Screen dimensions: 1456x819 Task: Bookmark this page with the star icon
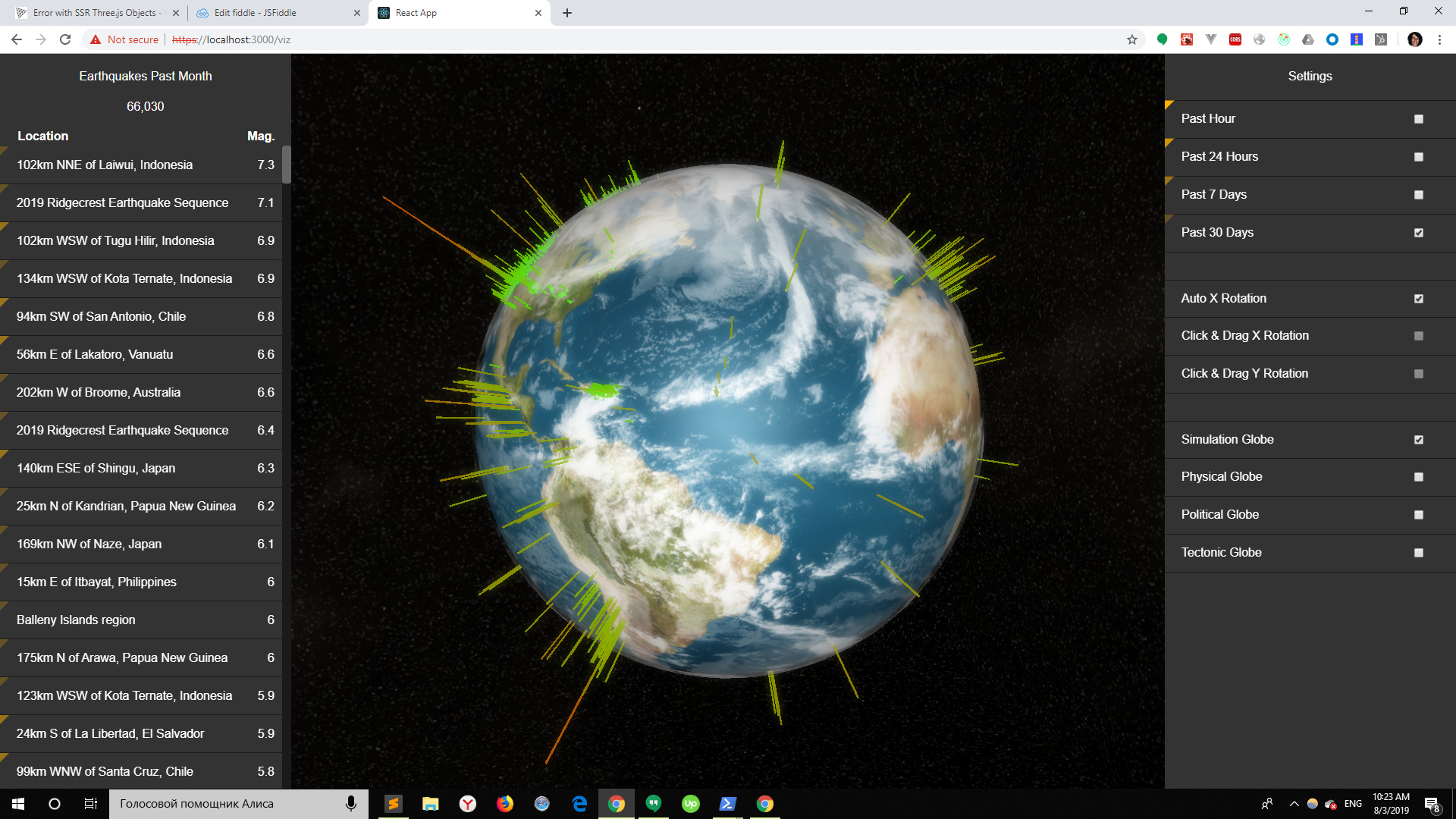pyautogui.click(x=1131, y=39)
